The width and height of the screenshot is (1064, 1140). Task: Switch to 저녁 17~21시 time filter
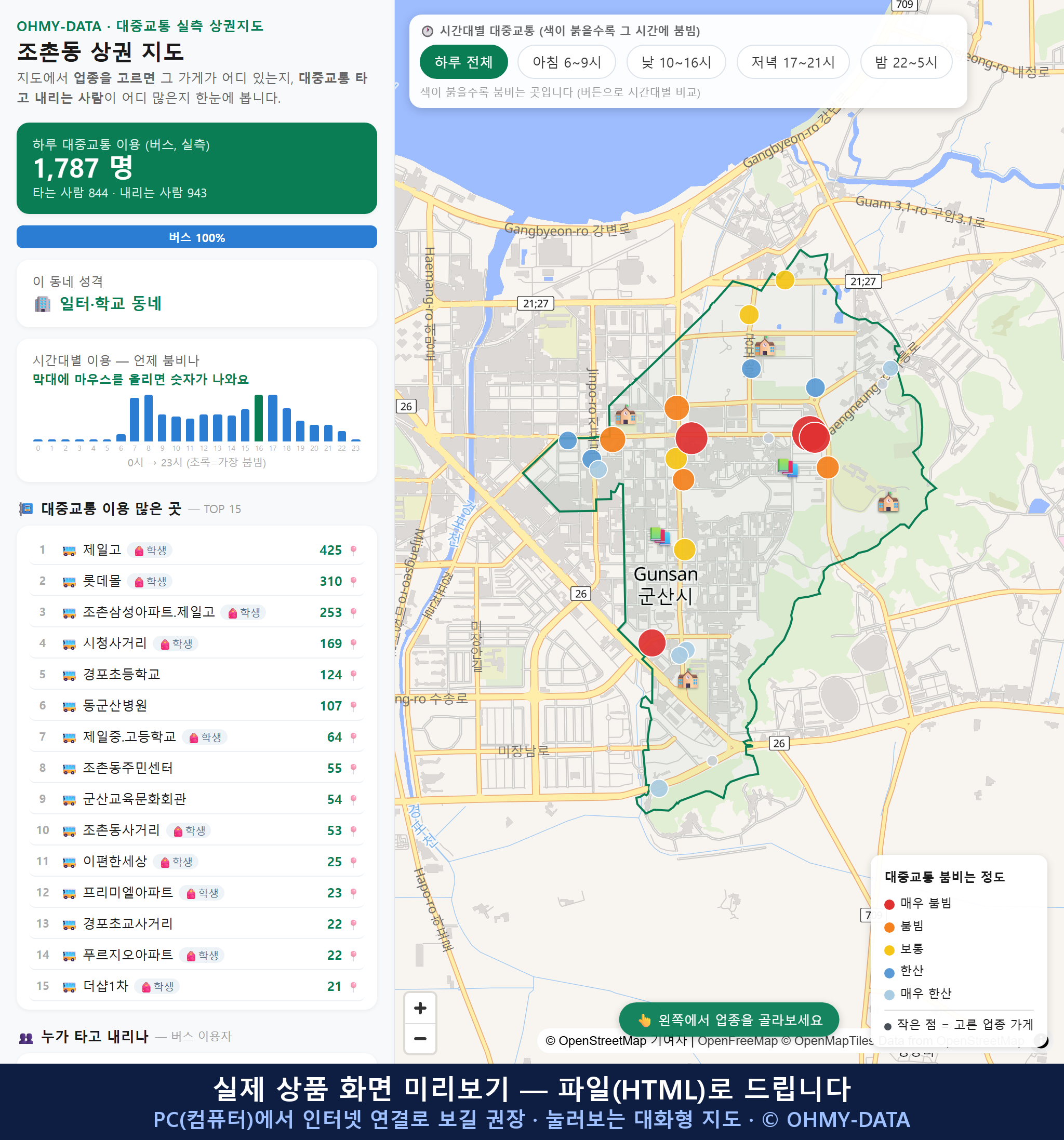(793, 62)
